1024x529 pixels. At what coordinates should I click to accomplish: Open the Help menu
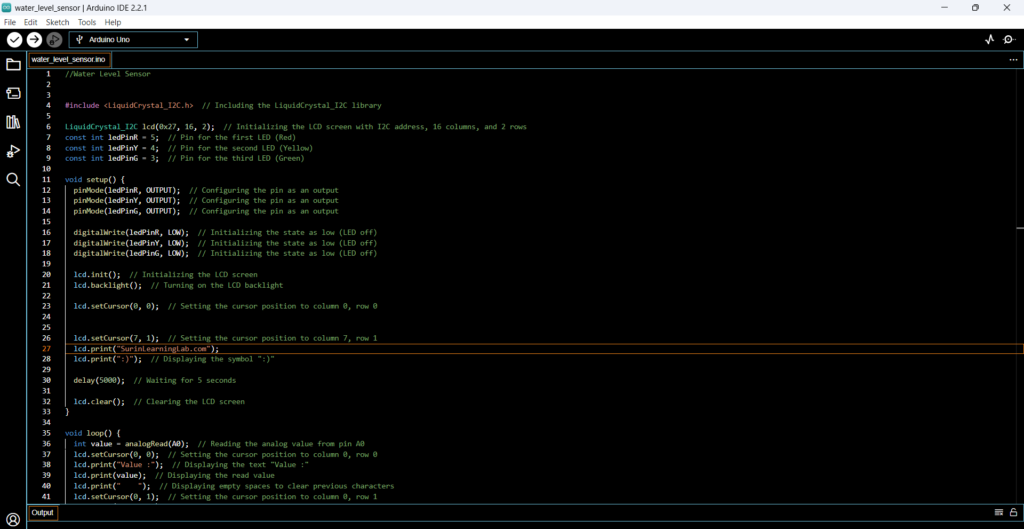tap(113, 22)
